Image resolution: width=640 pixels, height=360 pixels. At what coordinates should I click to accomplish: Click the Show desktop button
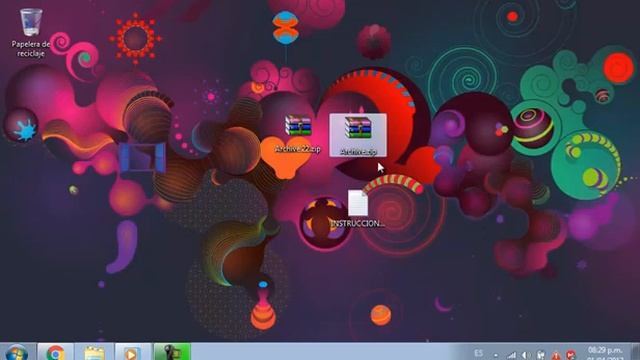tap(636, 352)
